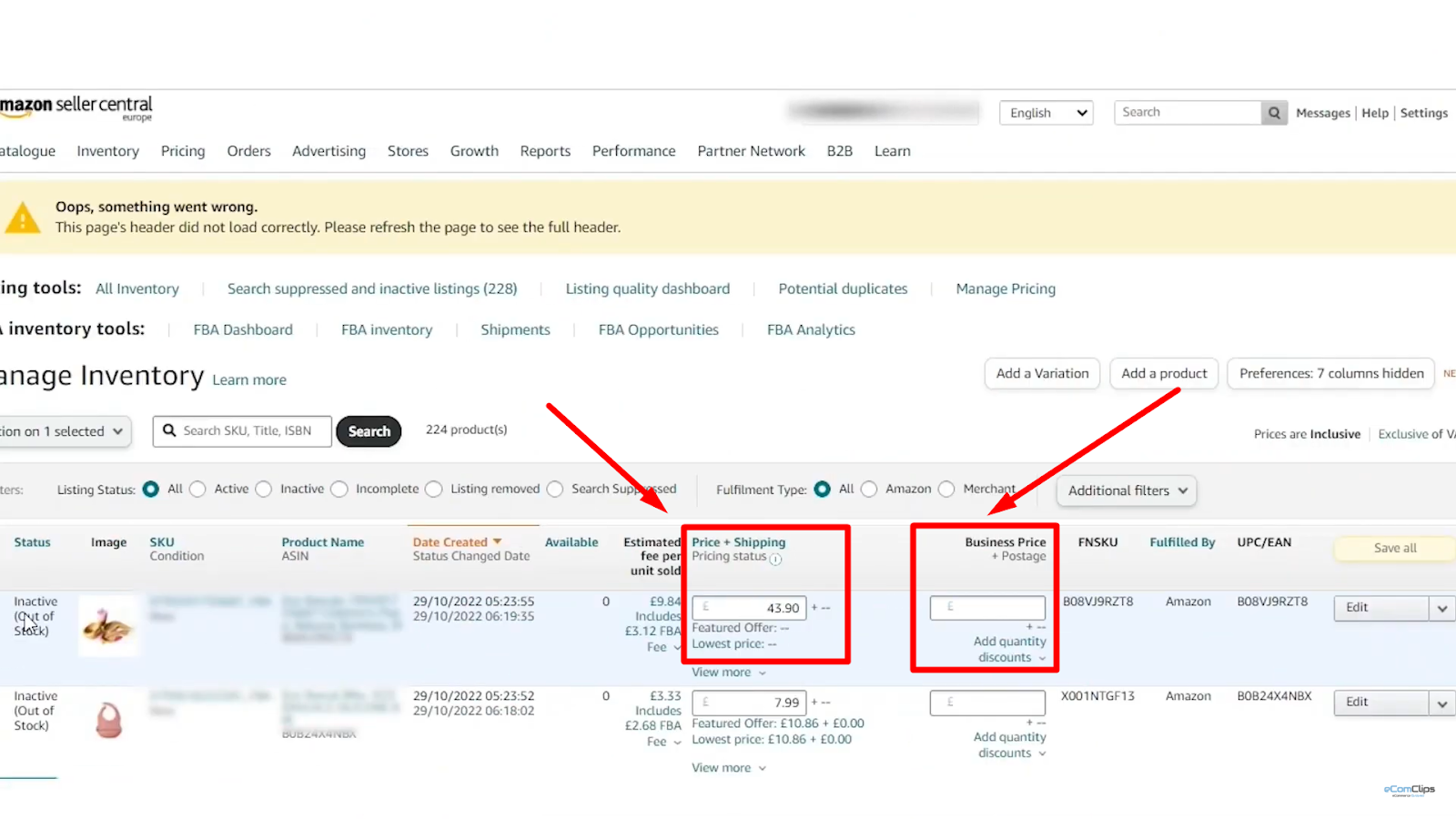Open the Shipments link
Image resolution: width=1456 pixels, height=819 pixels.
pyautogui.click(x=516, y=329)
